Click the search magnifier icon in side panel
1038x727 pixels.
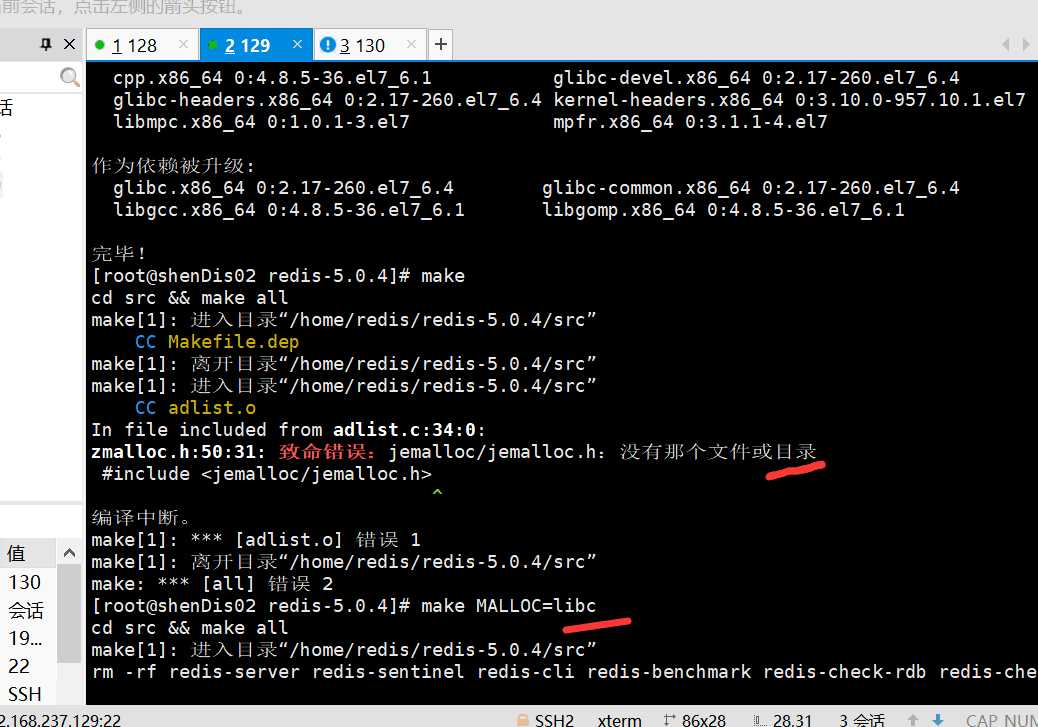70,77
